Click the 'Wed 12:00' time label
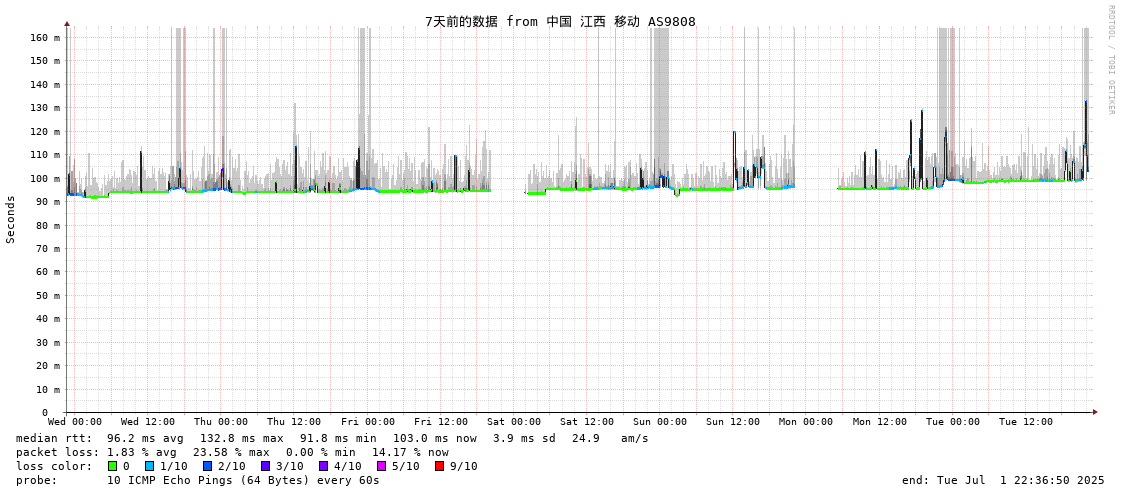The height and width of the screenshot is (494, 1121). pos(148,422)
